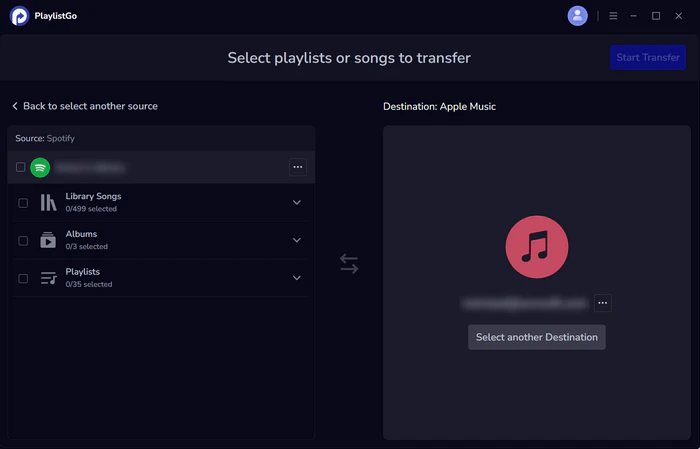Click the '0/499 selected' text

pyautogui.click(x=91, y=209)
